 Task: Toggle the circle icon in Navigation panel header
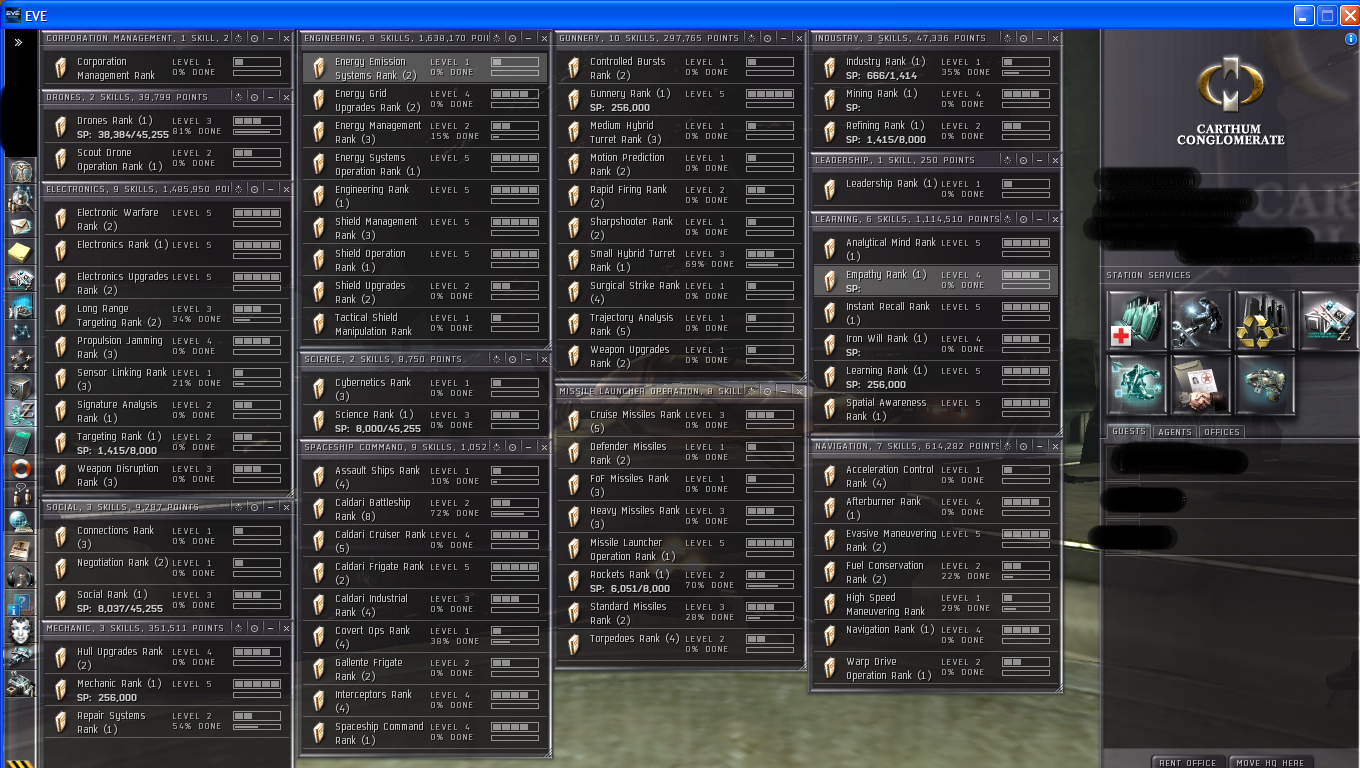[1024, 446]
